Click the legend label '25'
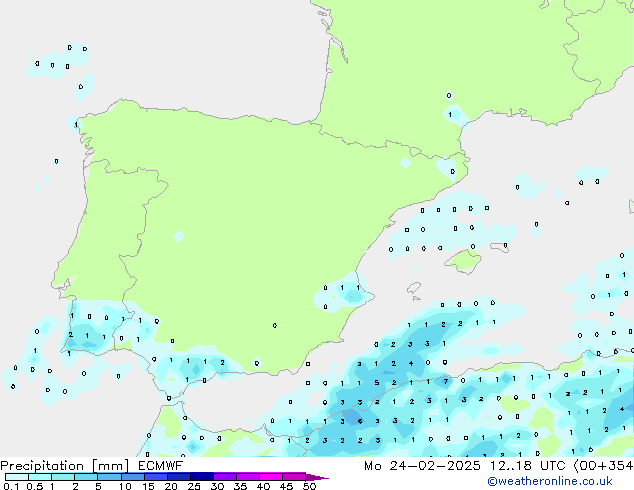Image resolution: width=634 pixels, height=490 pixels. tap(194, 486)
